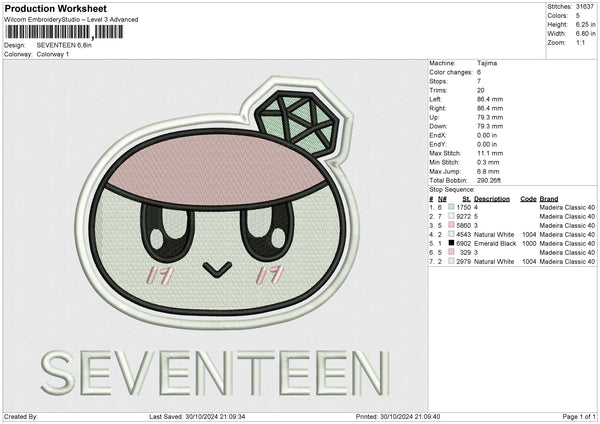The image size is (600, 424).
Task: Select Natural White description in stop 4
Action: pyautogui.click(x=494, y=235)
